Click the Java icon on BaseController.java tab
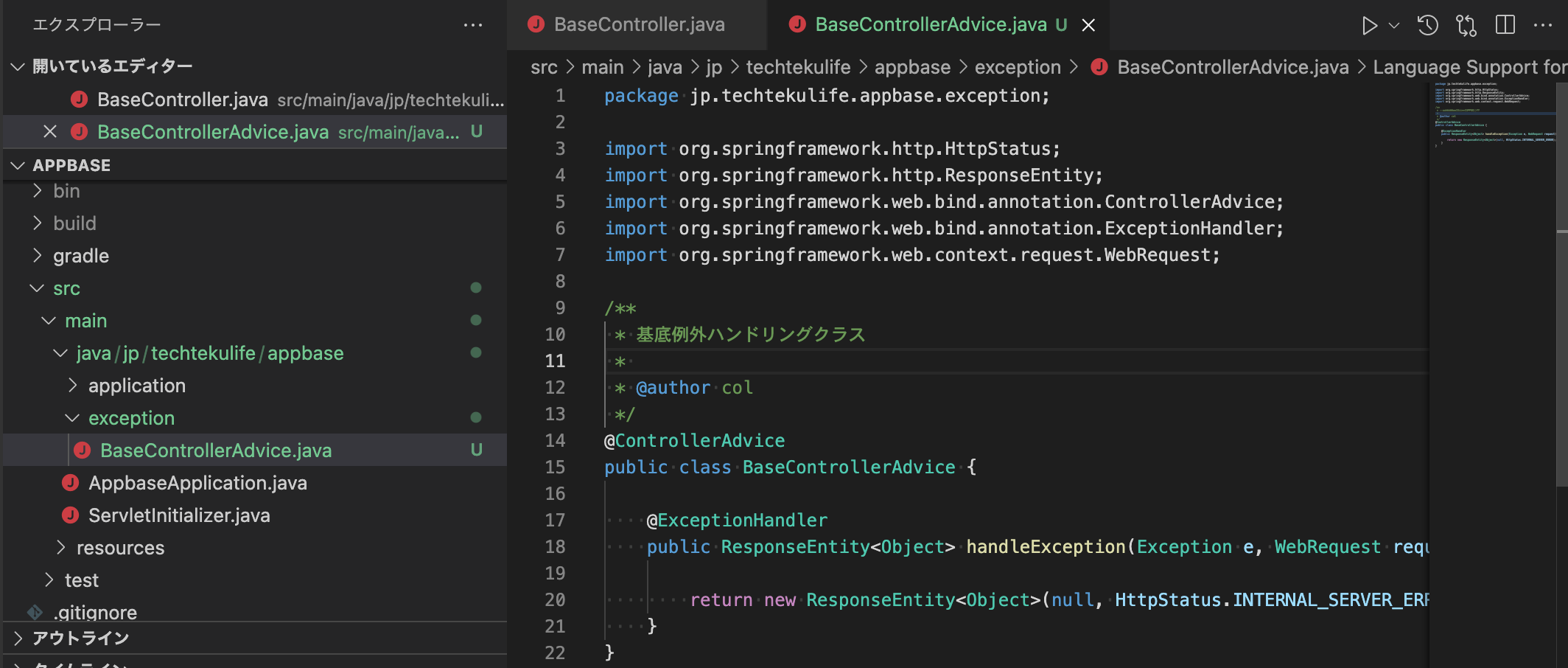1568x668 pixels. 536,24
